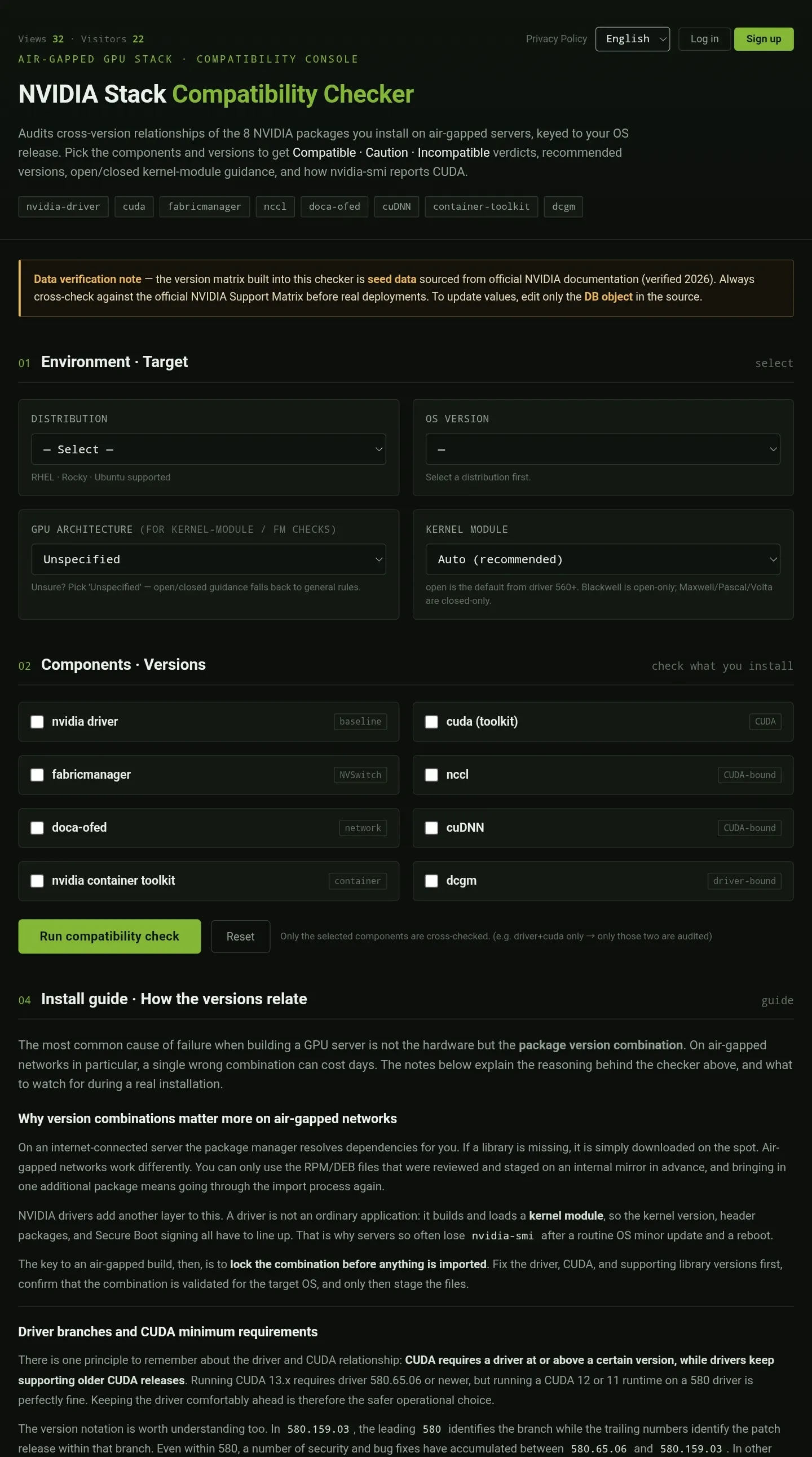Screen dimensions: 812x1457
Task: Click Run compatibility check button
Action: coord(110,936)
